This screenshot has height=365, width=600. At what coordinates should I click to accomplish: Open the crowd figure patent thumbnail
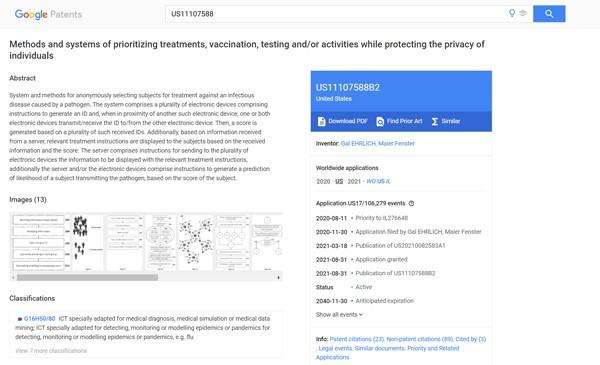click(x=87, y=242)
